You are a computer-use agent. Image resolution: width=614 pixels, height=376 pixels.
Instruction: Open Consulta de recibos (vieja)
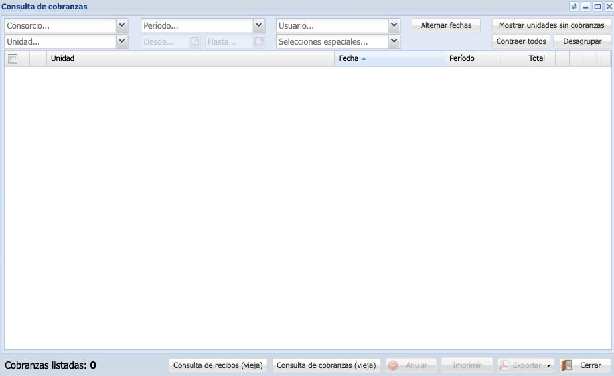pos(218,365)
